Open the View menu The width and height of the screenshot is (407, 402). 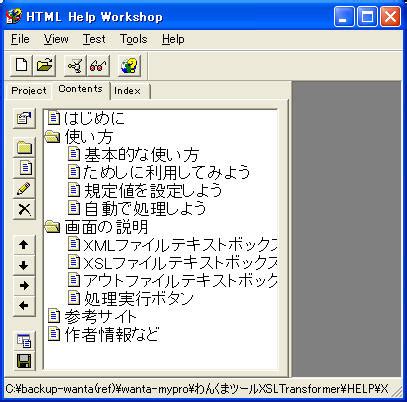(56, 39)
